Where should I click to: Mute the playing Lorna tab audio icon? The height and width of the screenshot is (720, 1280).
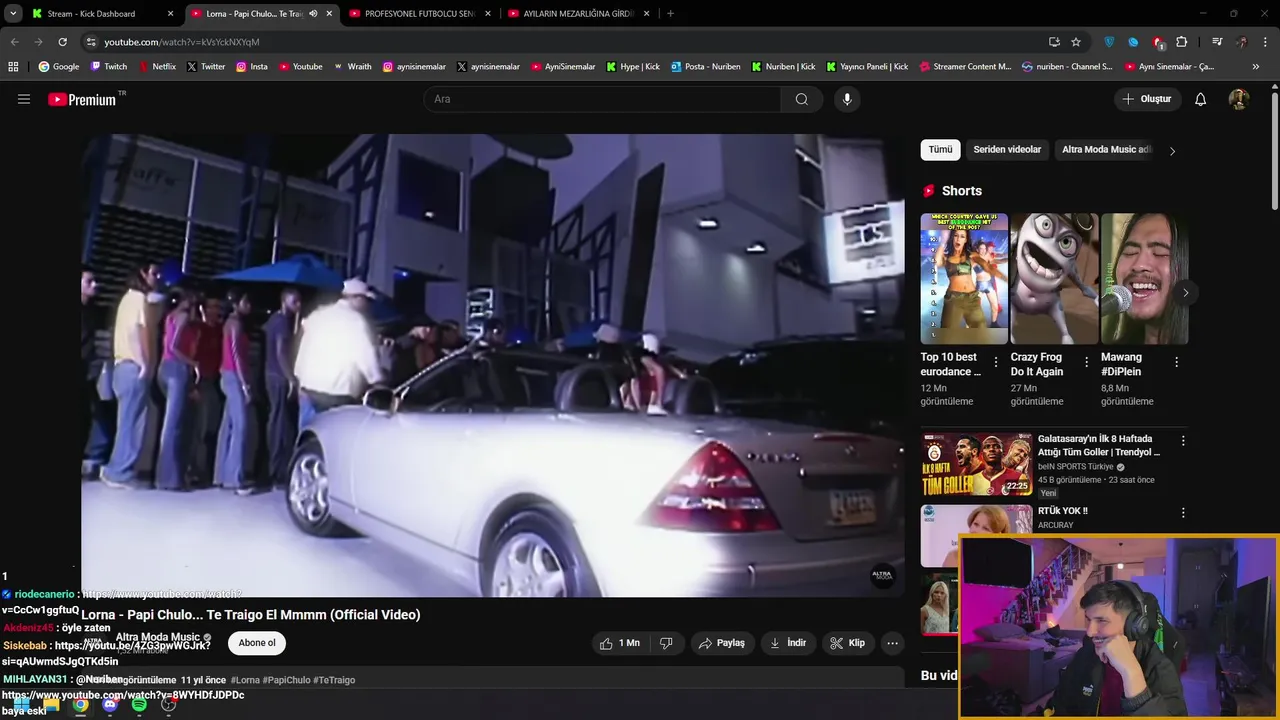[313, 14]
